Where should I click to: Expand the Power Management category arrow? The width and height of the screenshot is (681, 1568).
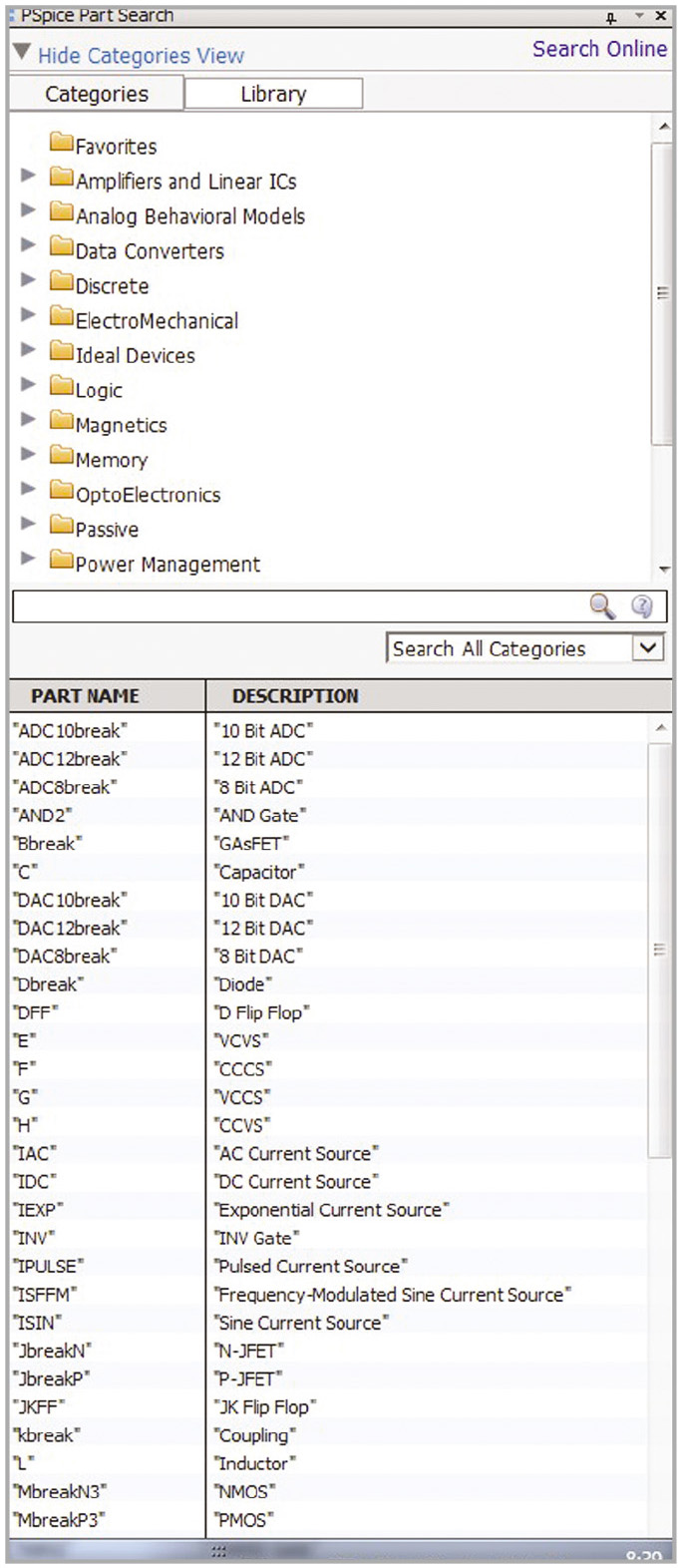tap(28, 559)
